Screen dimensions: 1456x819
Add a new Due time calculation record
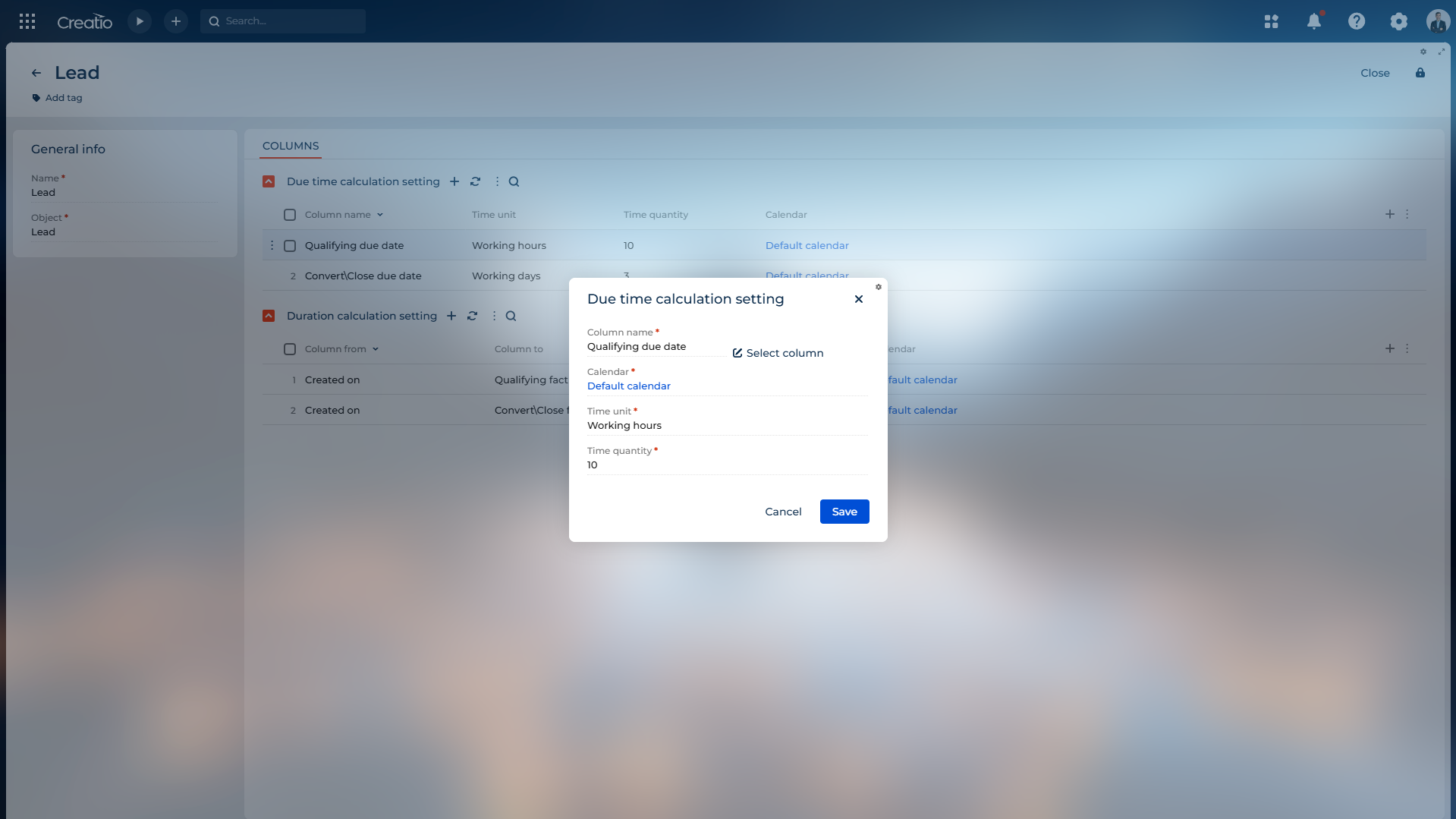point(454,181)
